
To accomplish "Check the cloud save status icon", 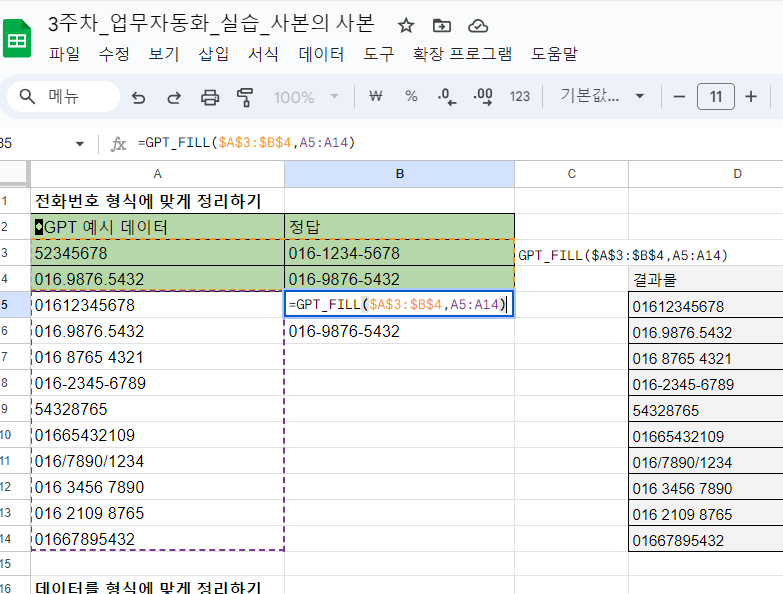I will [478, 25].
